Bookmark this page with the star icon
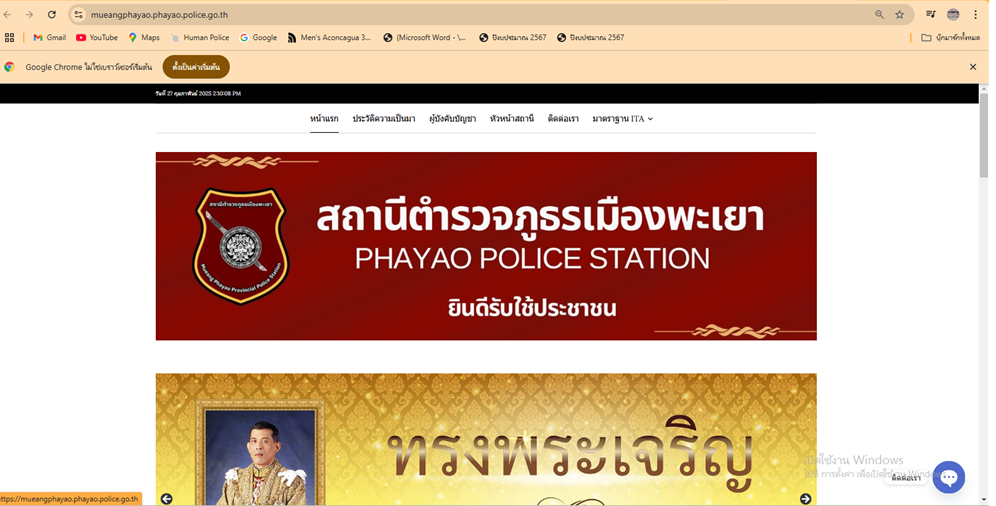Viewport: 996px width, 506px height. tap(899, 15)
